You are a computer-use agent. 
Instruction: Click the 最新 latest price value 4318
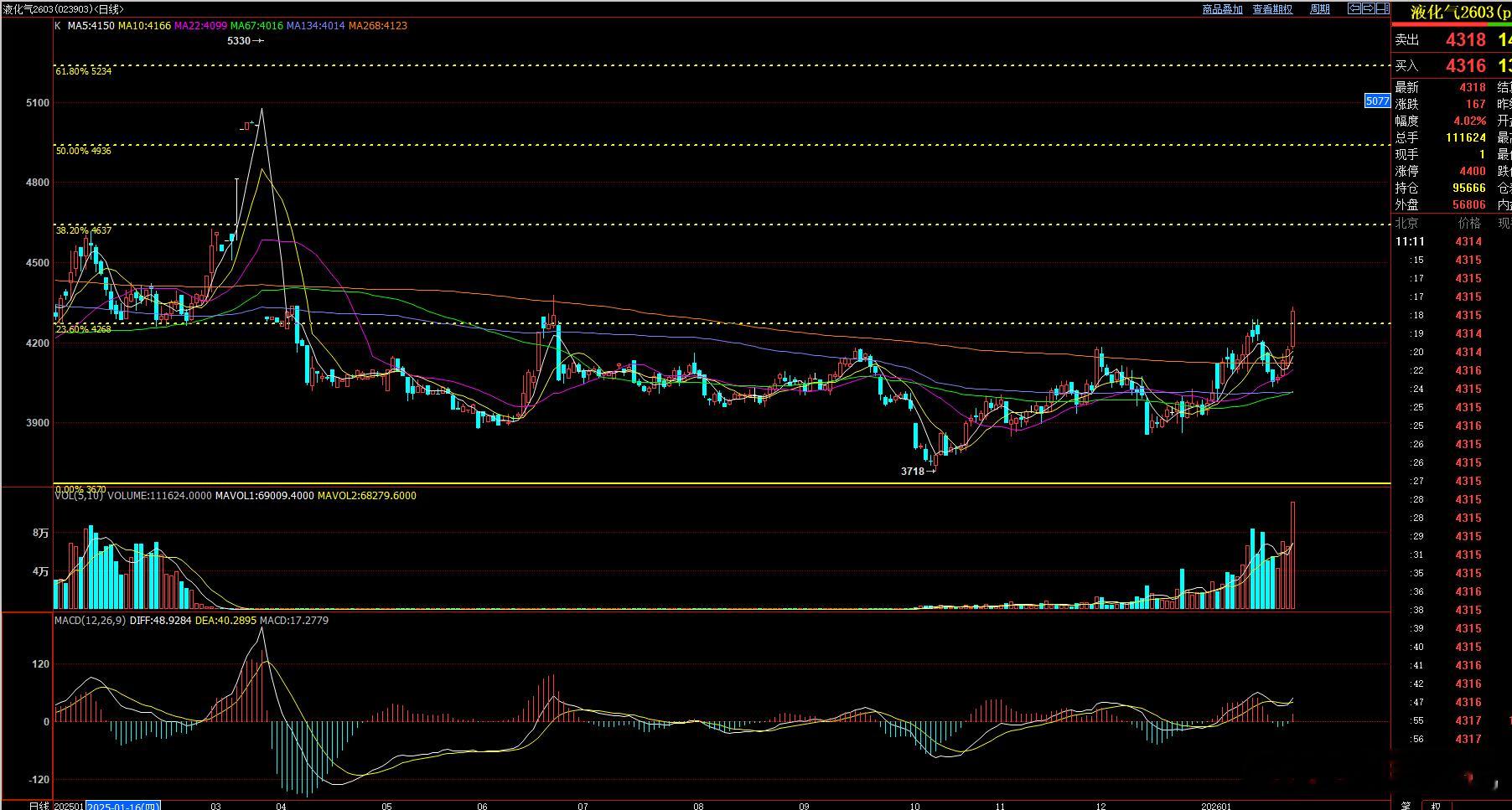[1473, 87]
